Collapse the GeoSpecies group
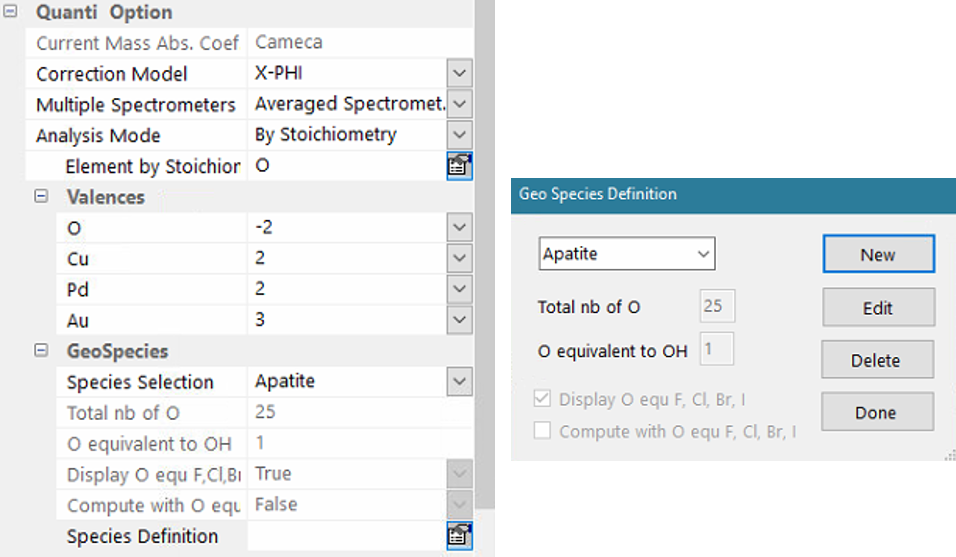 tap(42, 351)
